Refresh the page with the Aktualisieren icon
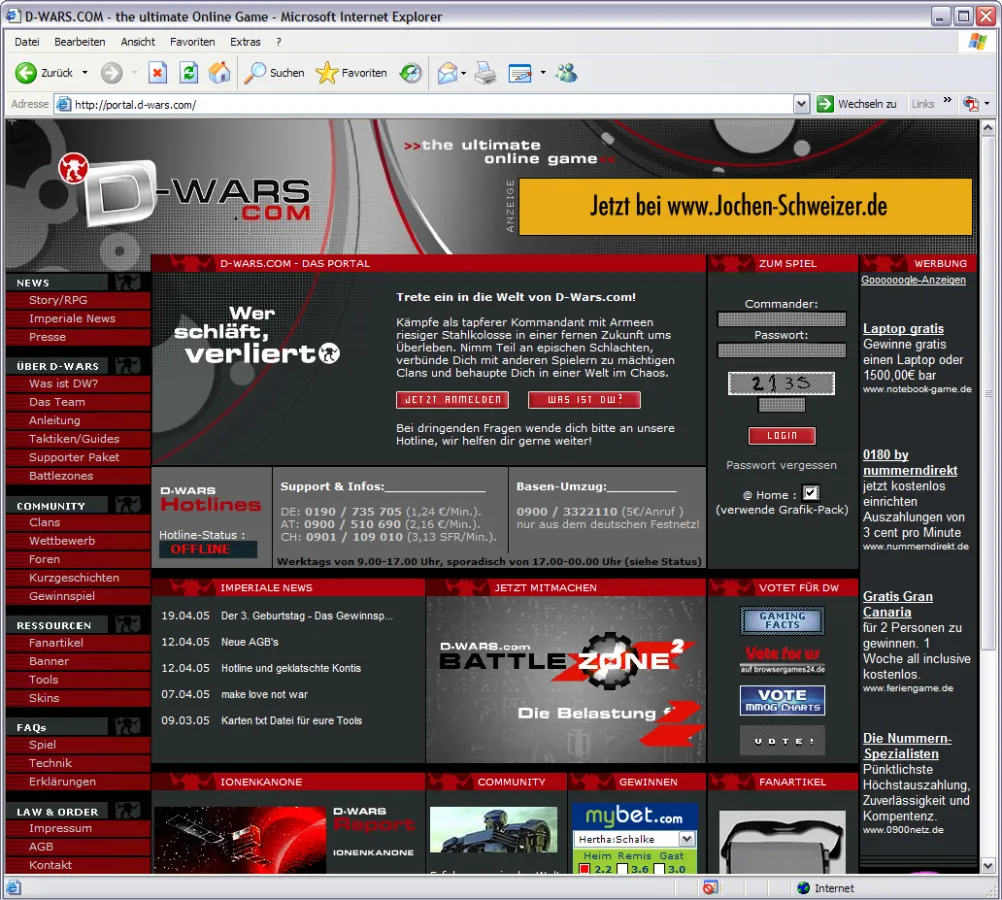This screenshot has width=1002, height=900. [189, 72]
